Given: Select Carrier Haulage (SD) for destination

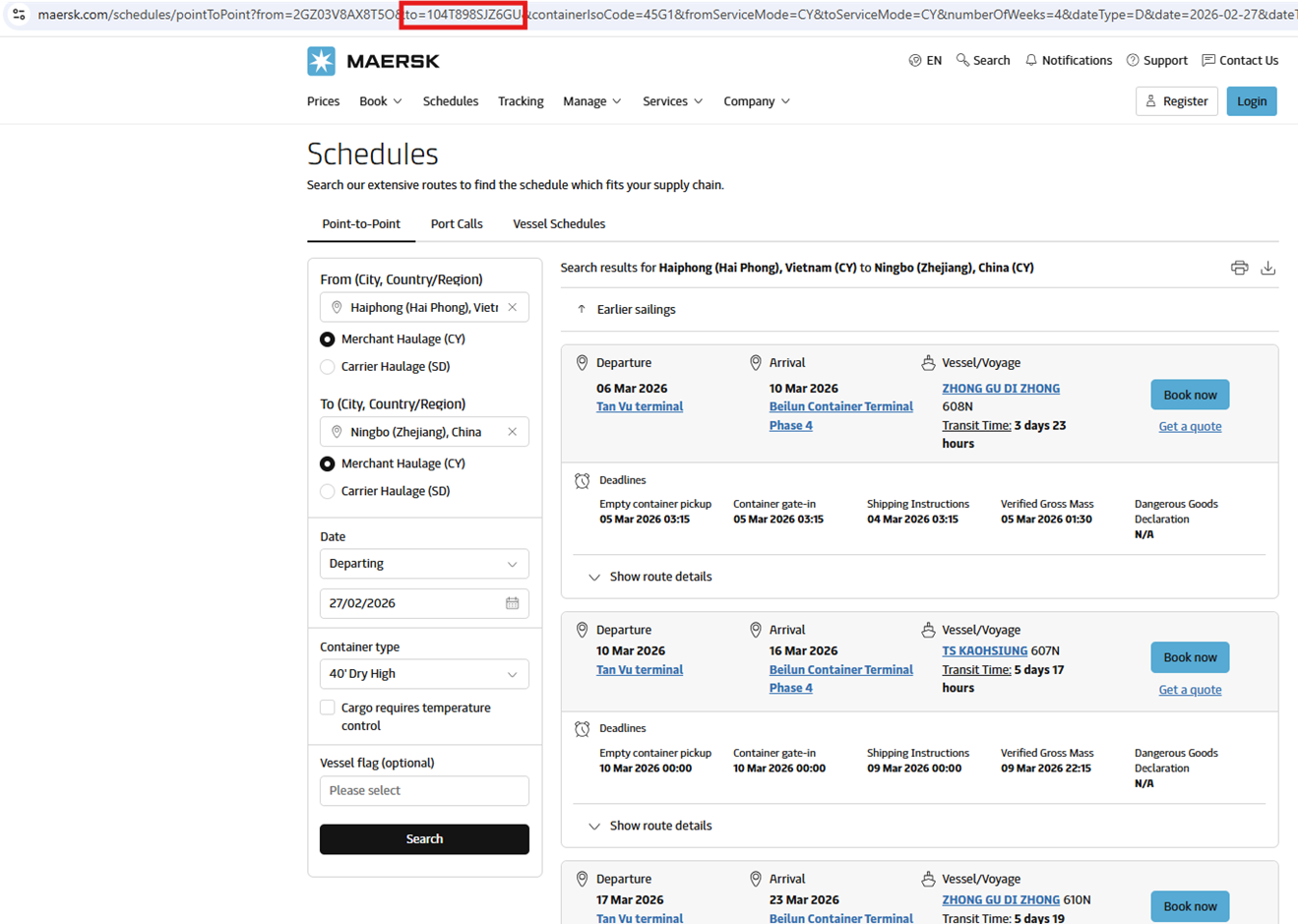Looking at the screenshot, I should [328, 491].
